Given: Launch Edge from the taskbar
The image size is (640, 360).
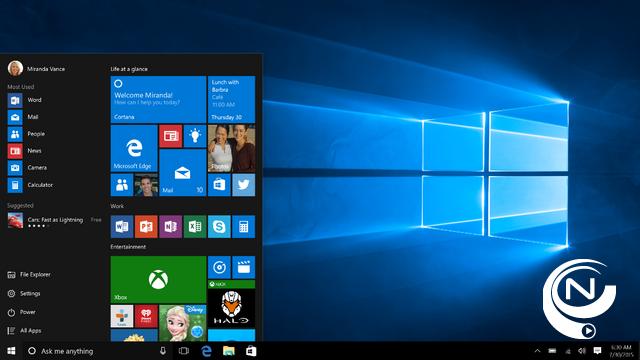Looking at the screenshot, I should [207, 351].
